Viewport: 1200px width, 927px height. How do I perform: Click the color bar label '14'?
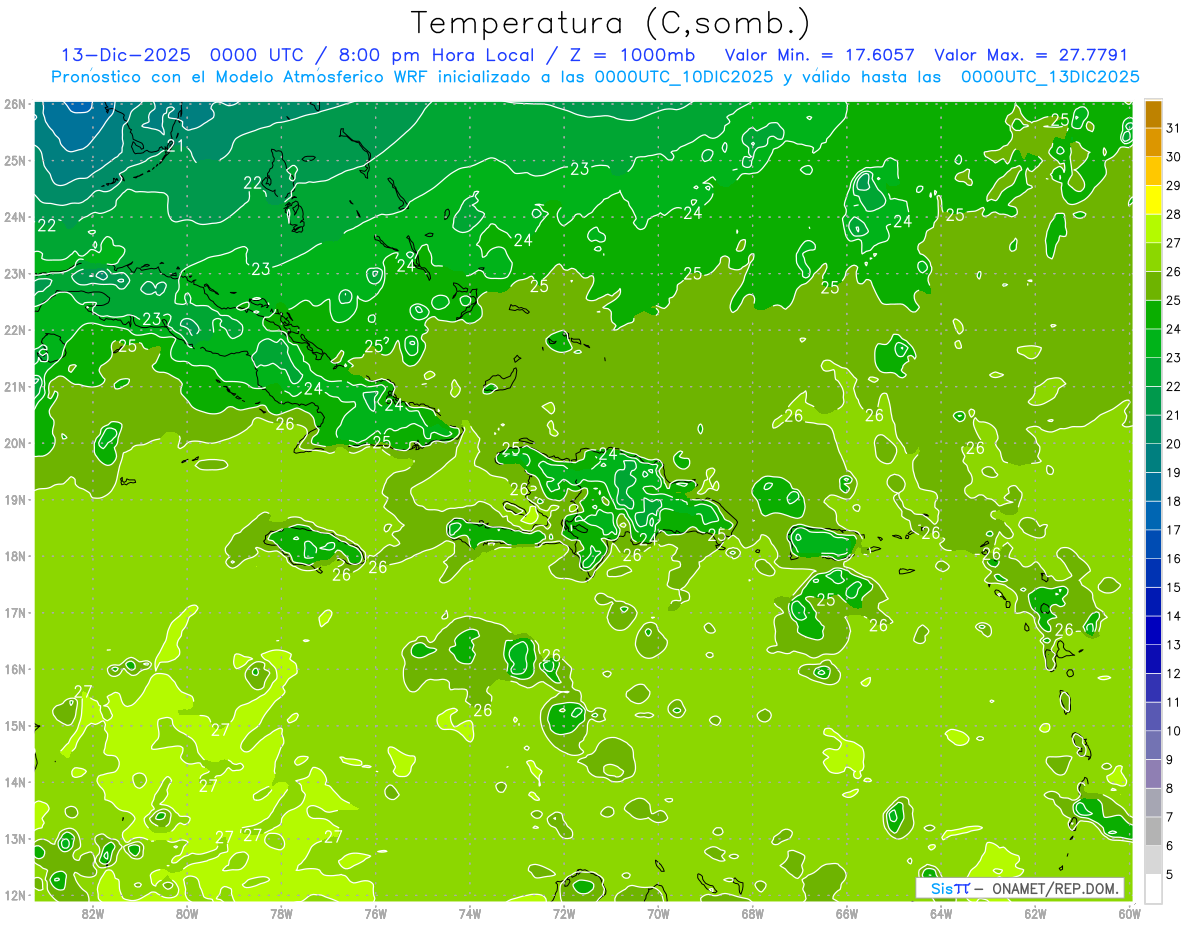pos(1174,616)
